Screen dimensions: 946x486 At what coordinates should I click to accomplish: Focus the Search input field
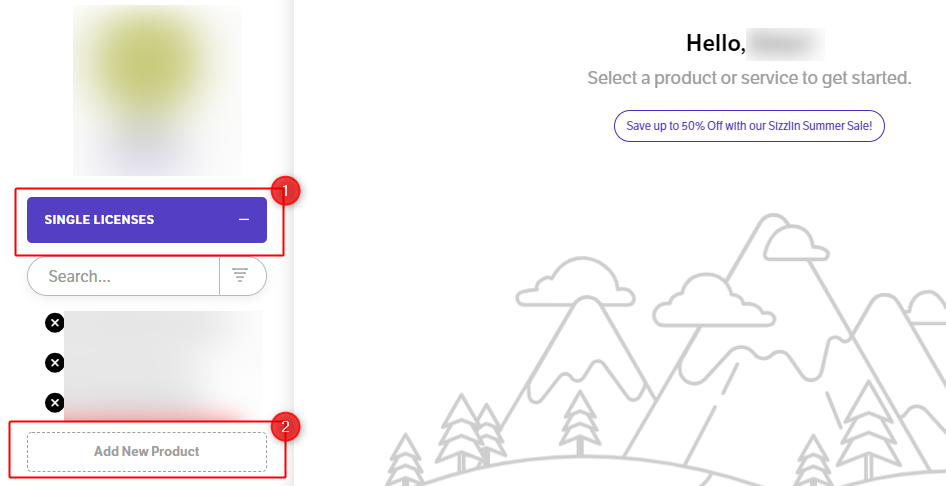point(125,276)
